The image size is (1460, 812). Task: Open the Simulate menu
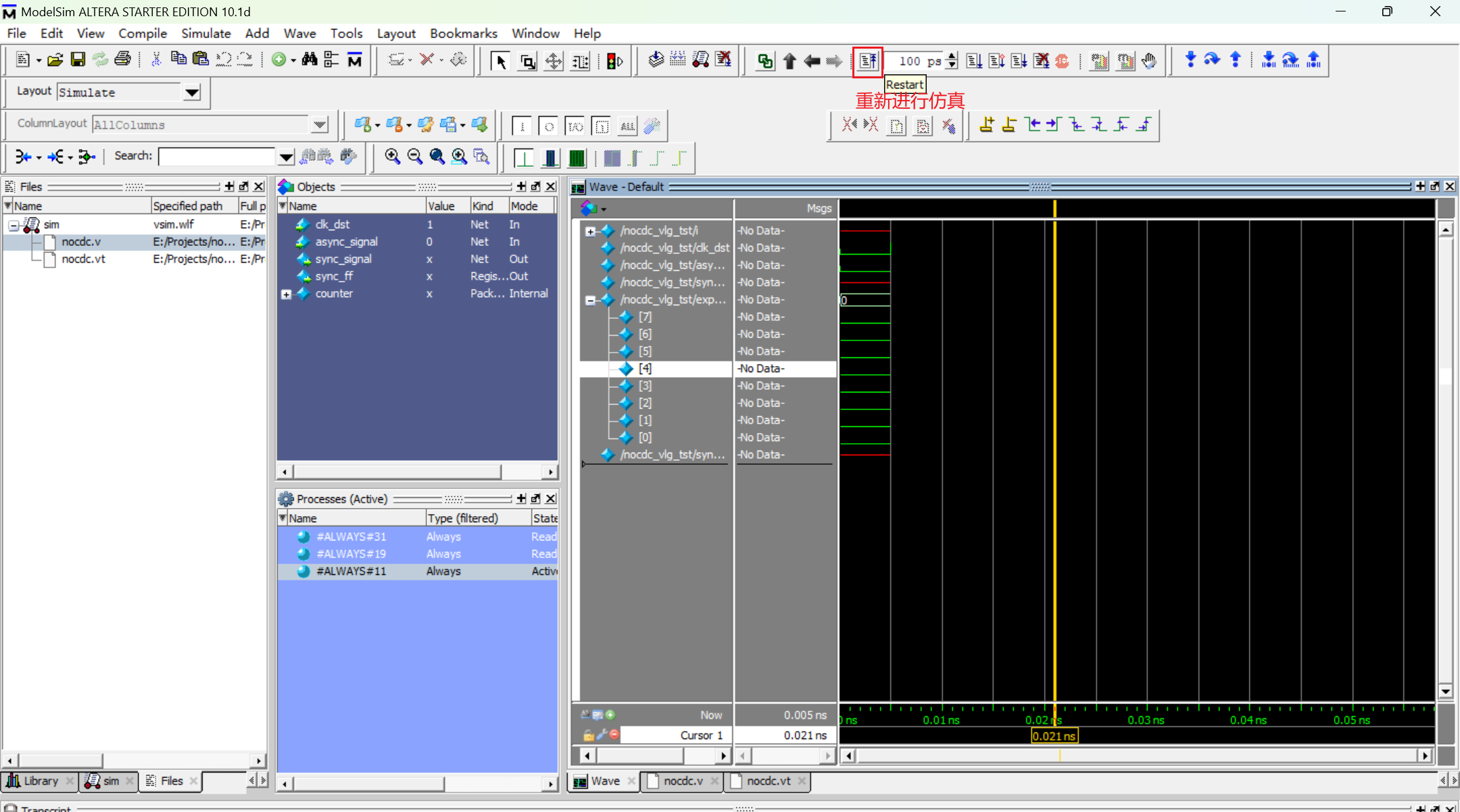click(x=205, y=33)
